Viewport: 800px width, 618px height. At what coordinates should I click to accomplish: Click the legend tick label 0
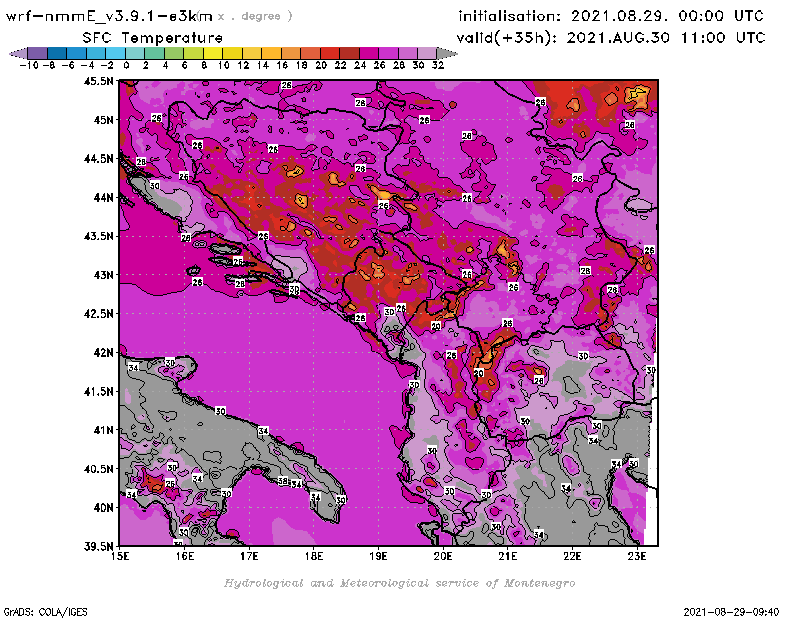[126, 65]
